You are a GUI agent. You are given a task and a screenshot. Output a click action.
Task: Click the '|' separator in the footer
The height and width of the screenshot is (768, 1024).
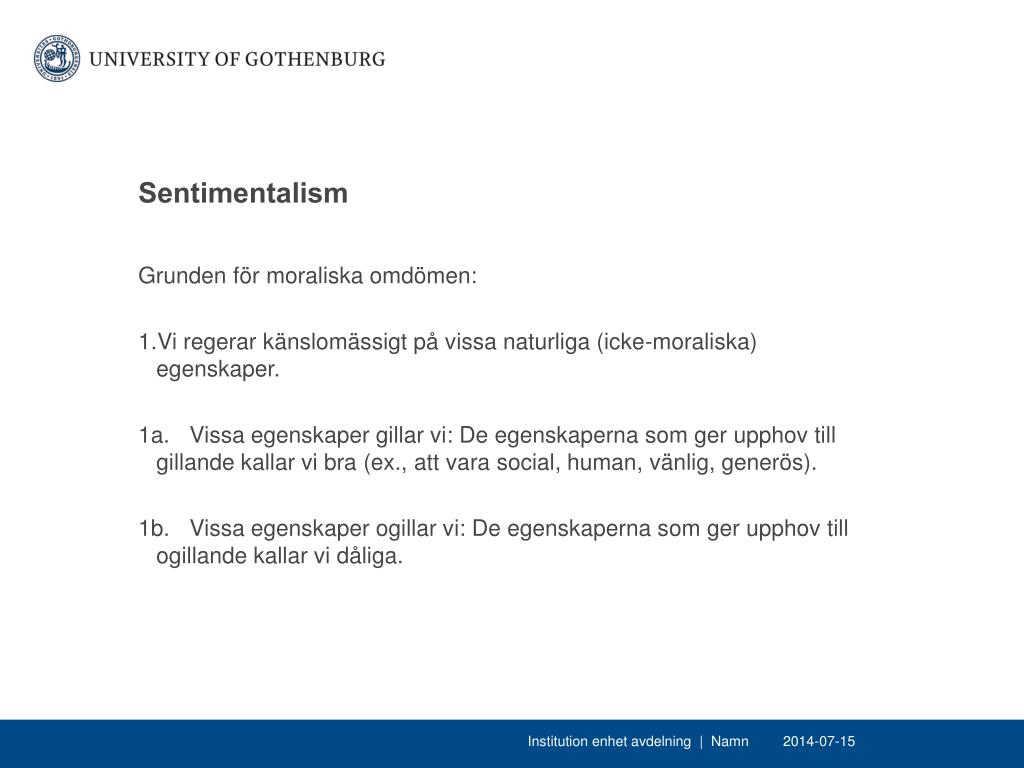[x=701, y=742]
